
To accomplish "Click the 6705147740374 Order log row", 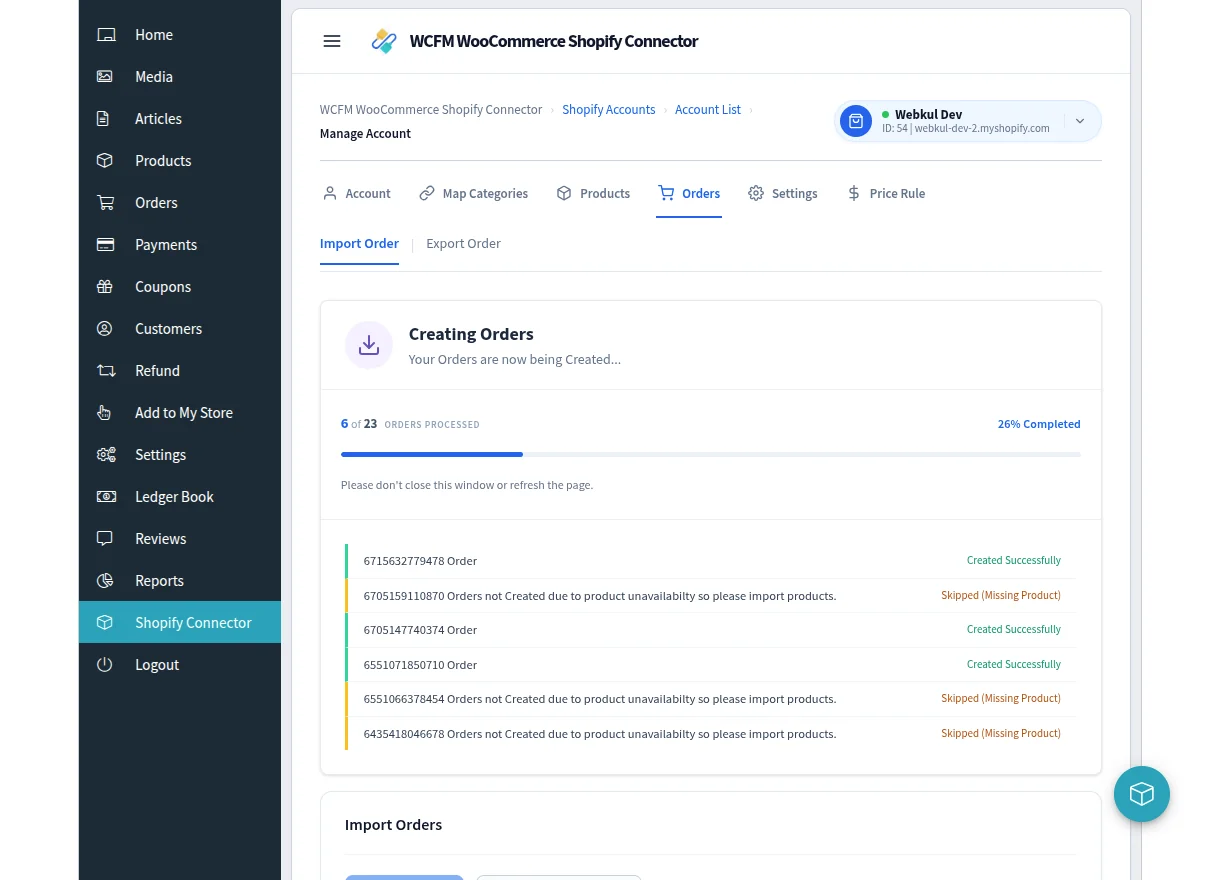I will pyautogui.click(x=711, y=630).
